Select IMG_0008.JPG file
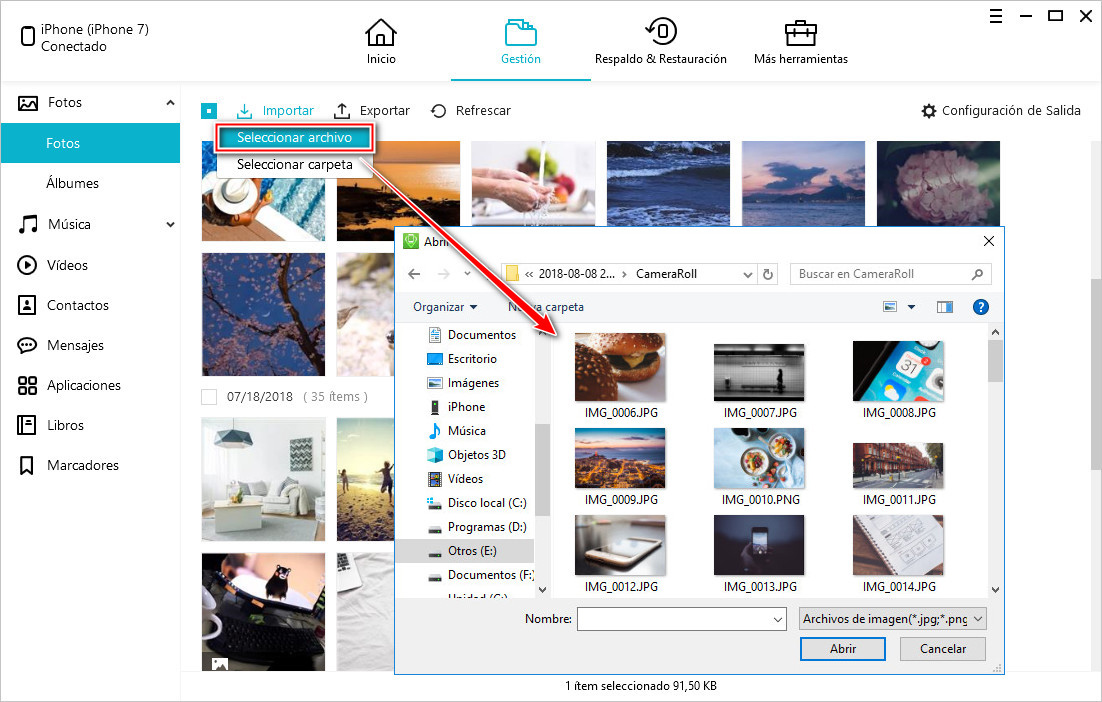The image size is (1102, 702). point(899,379)
